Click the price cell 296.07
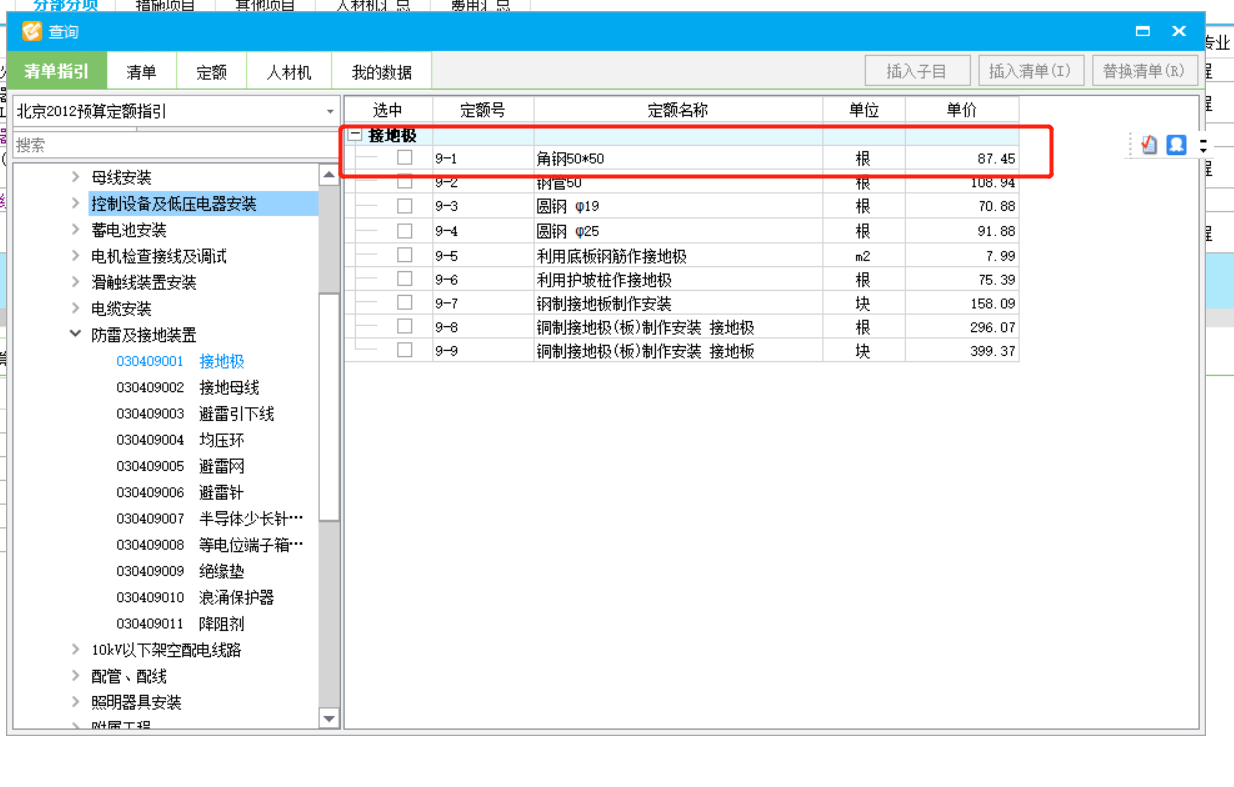This screenshot has width=1234, height=787. point(962,327)
